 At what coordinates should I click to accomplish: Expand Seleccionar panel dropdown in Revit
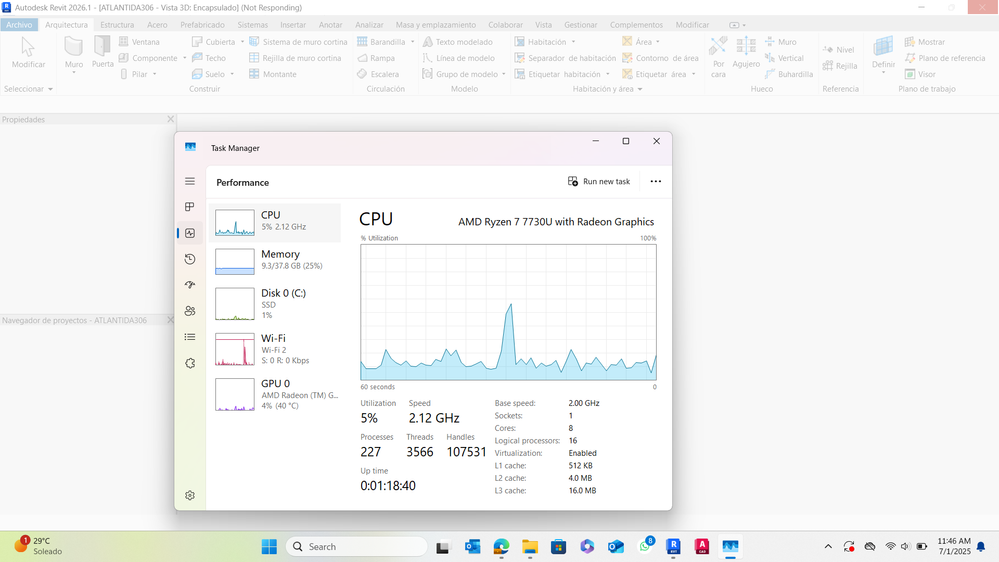(50, 89)
